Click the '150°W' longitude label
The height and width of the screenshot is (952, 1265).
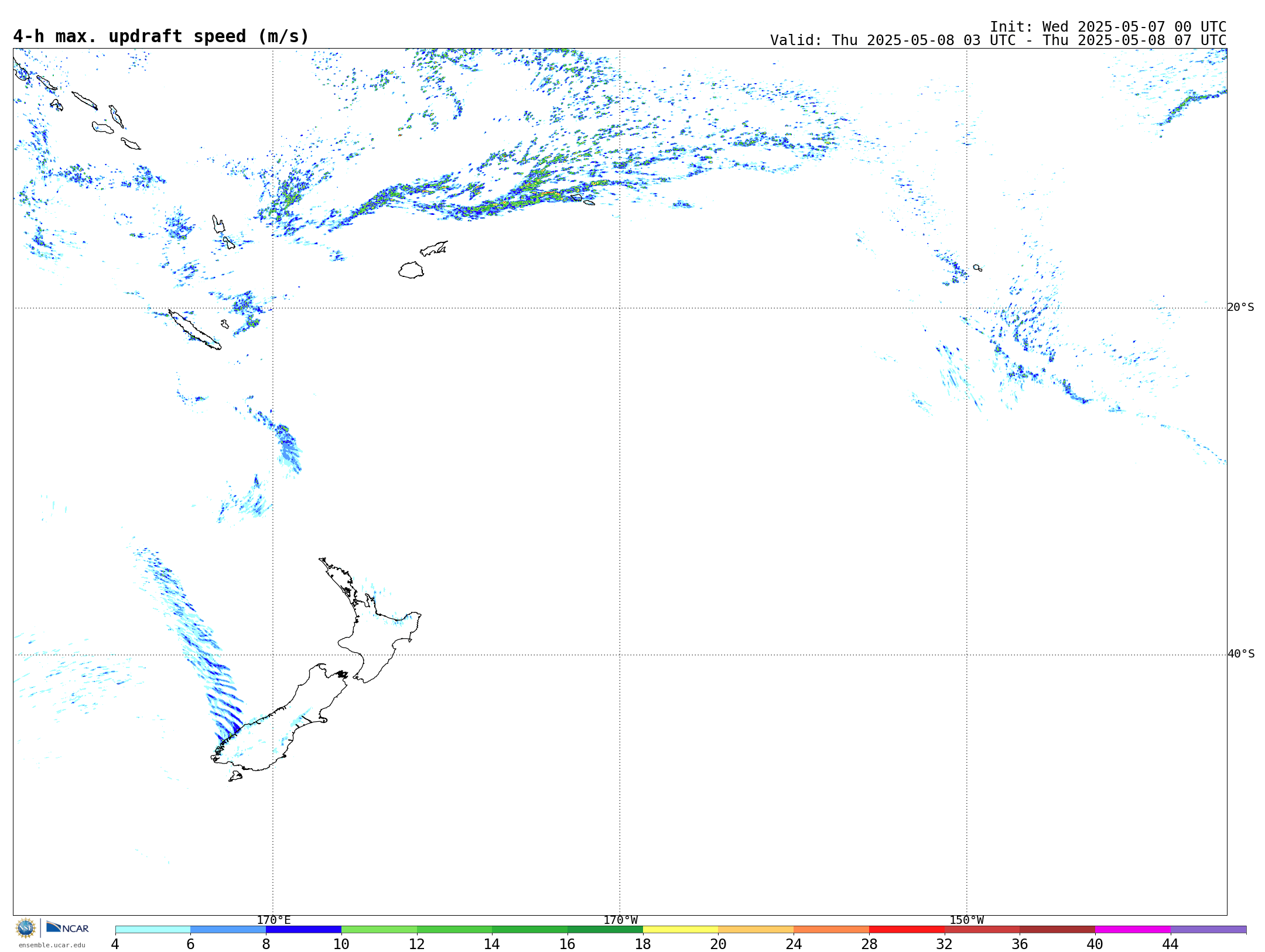coord(966,920)
